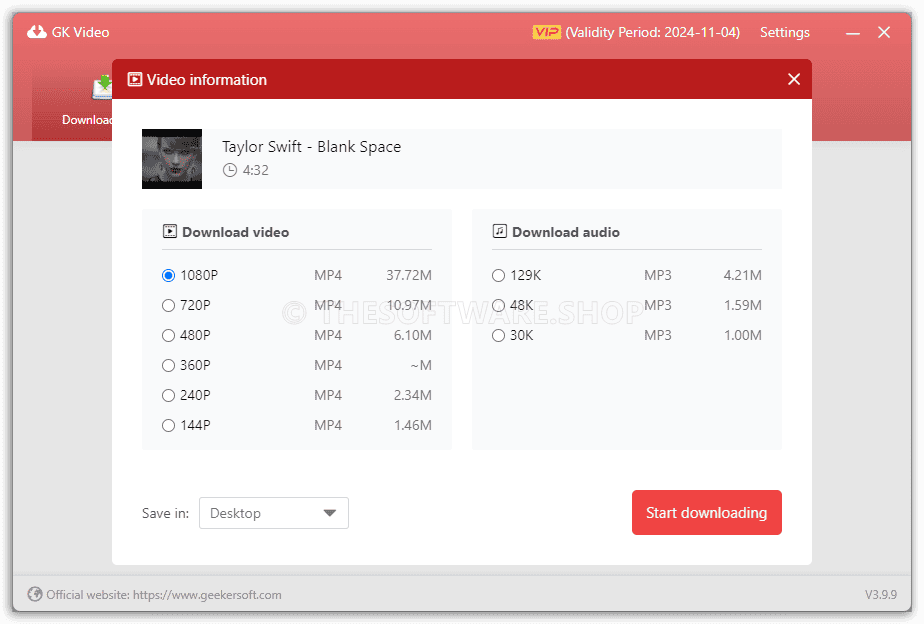Screen dimensions: 924x624
Task: Click the GK Video cloud logo icon
Action: pos(37,32)
